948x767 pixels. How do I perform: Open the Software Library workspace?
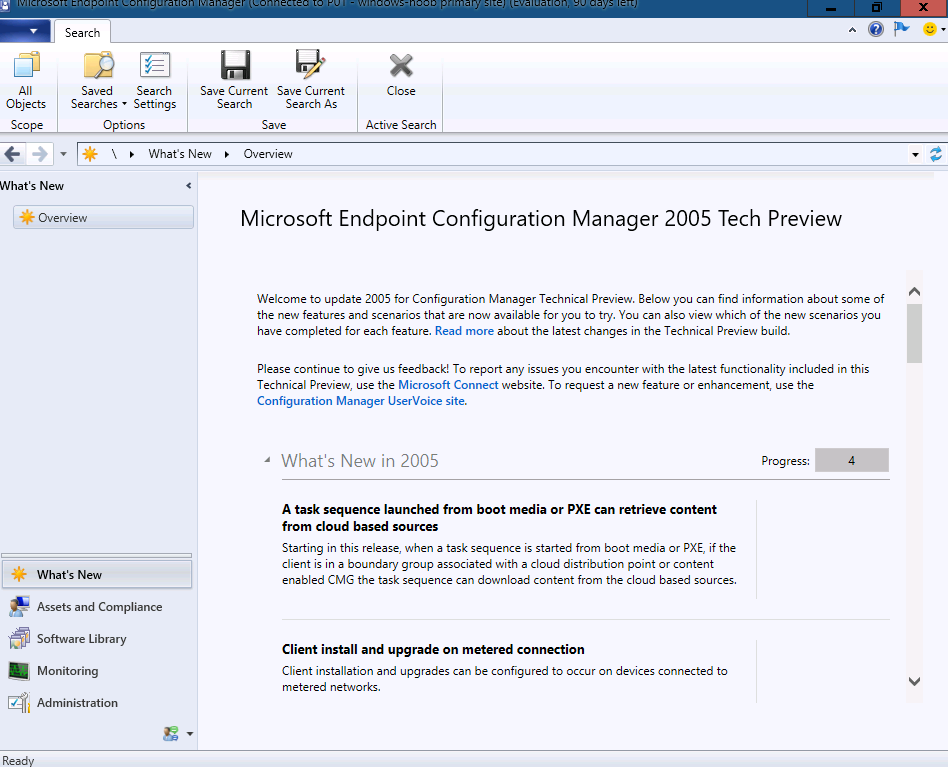97,638
